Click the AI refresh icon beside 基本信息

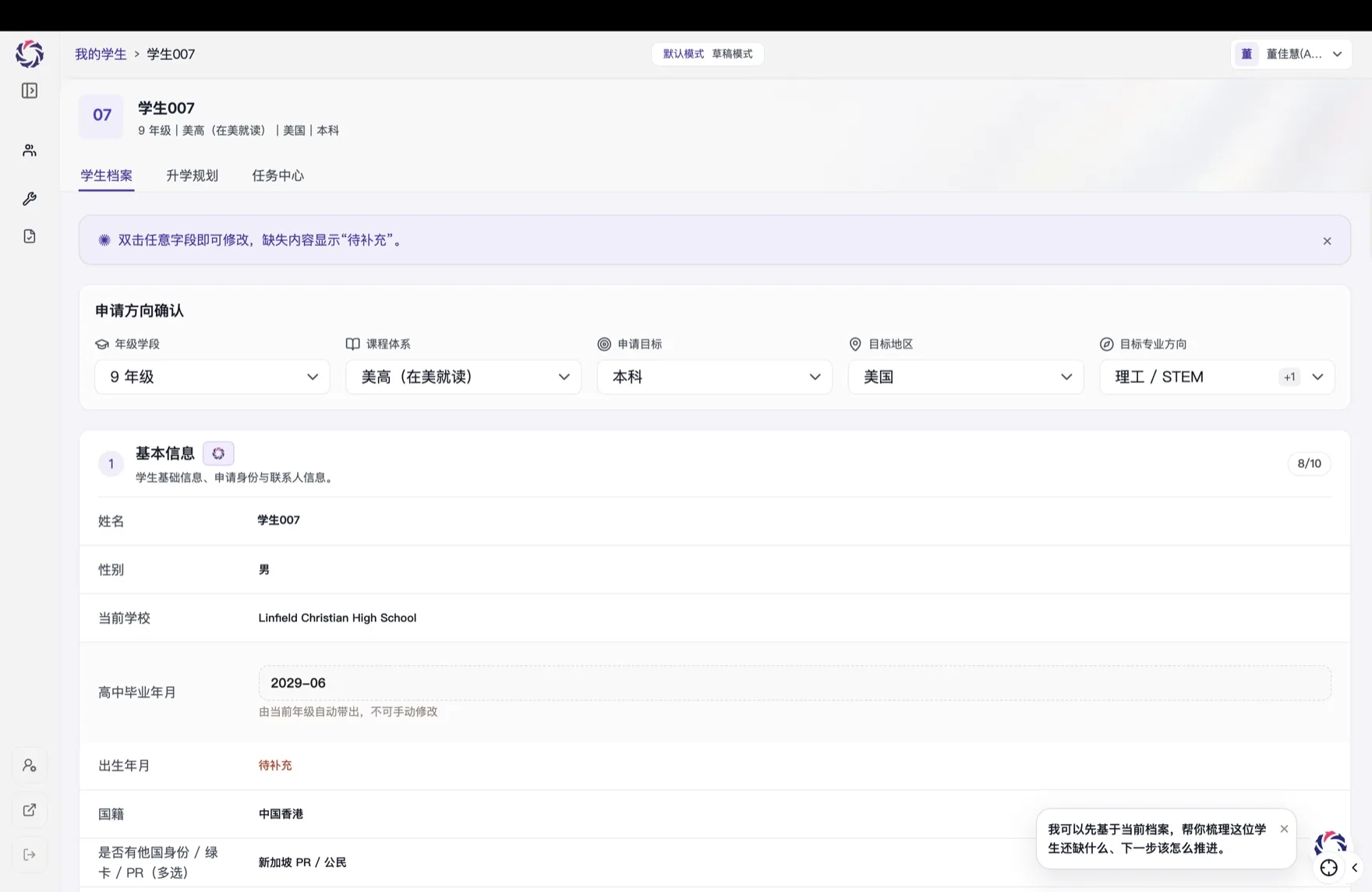point(218,453)
